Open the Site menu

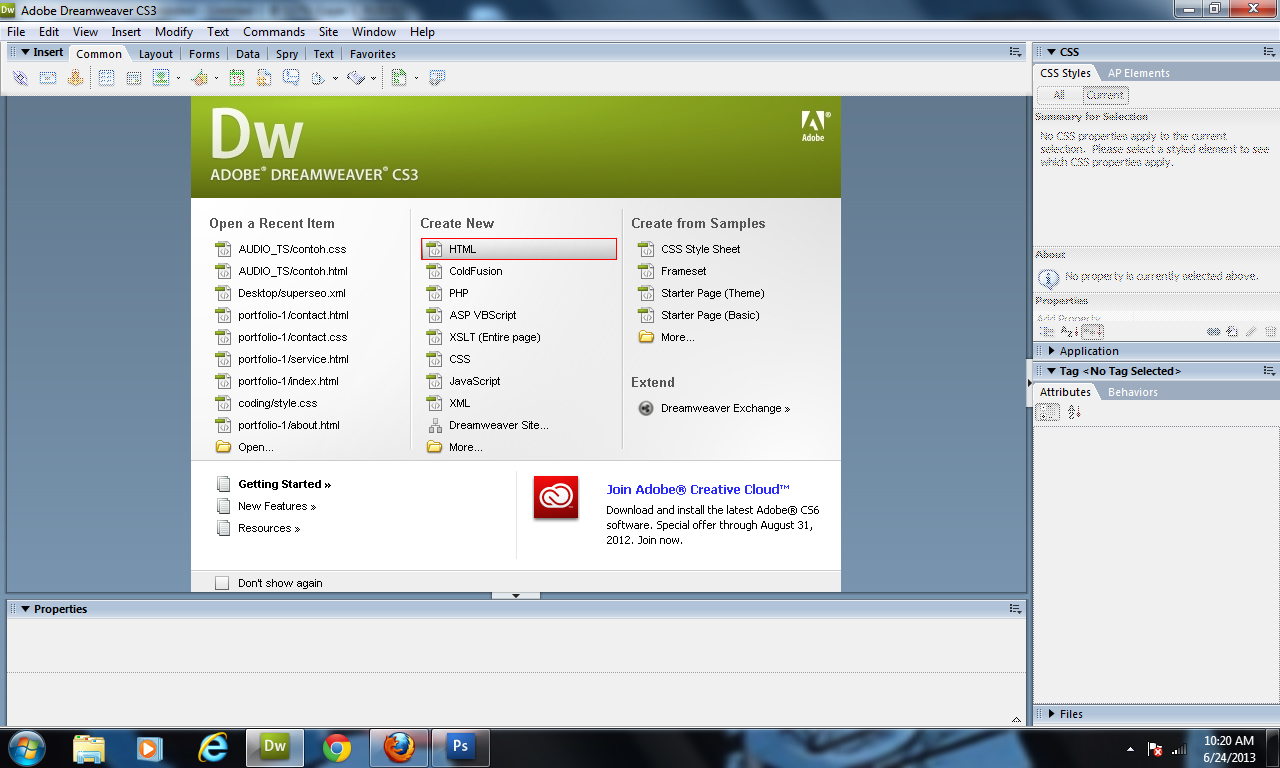pyautogui.click(x=328, y=32)
